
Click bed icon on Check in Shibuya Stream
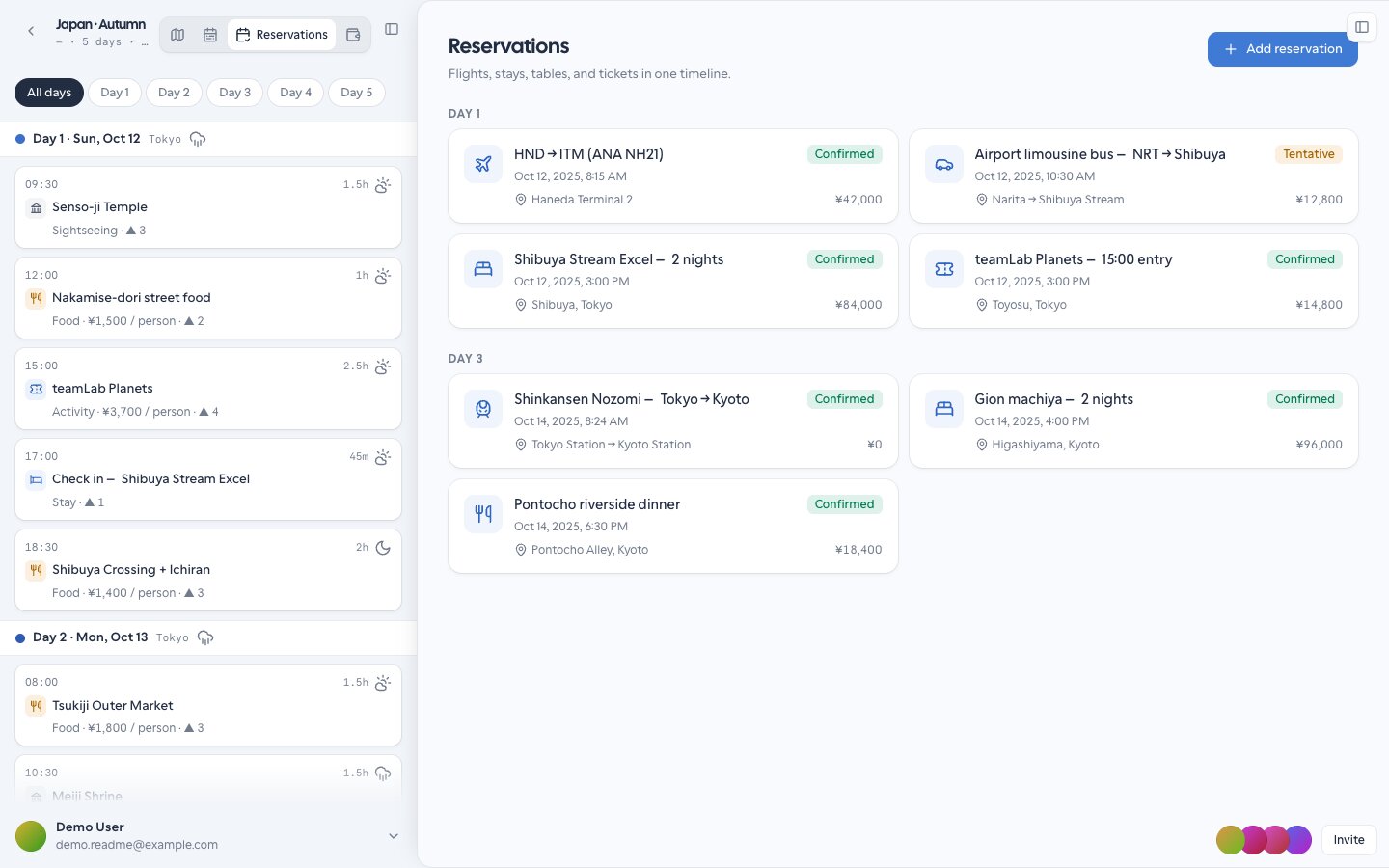pos(36,479)
